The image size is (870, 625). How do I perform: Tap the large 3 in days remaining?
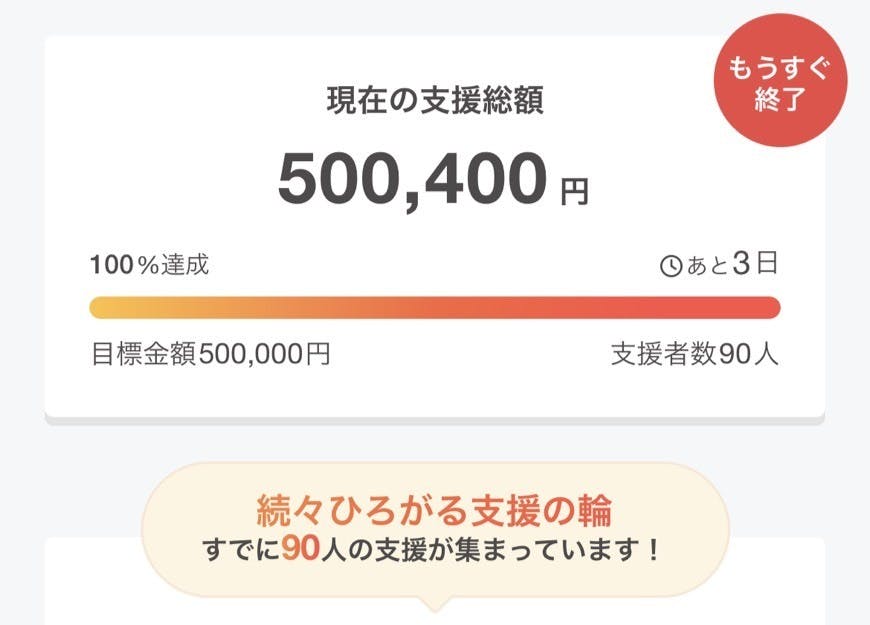coord(741,264)
